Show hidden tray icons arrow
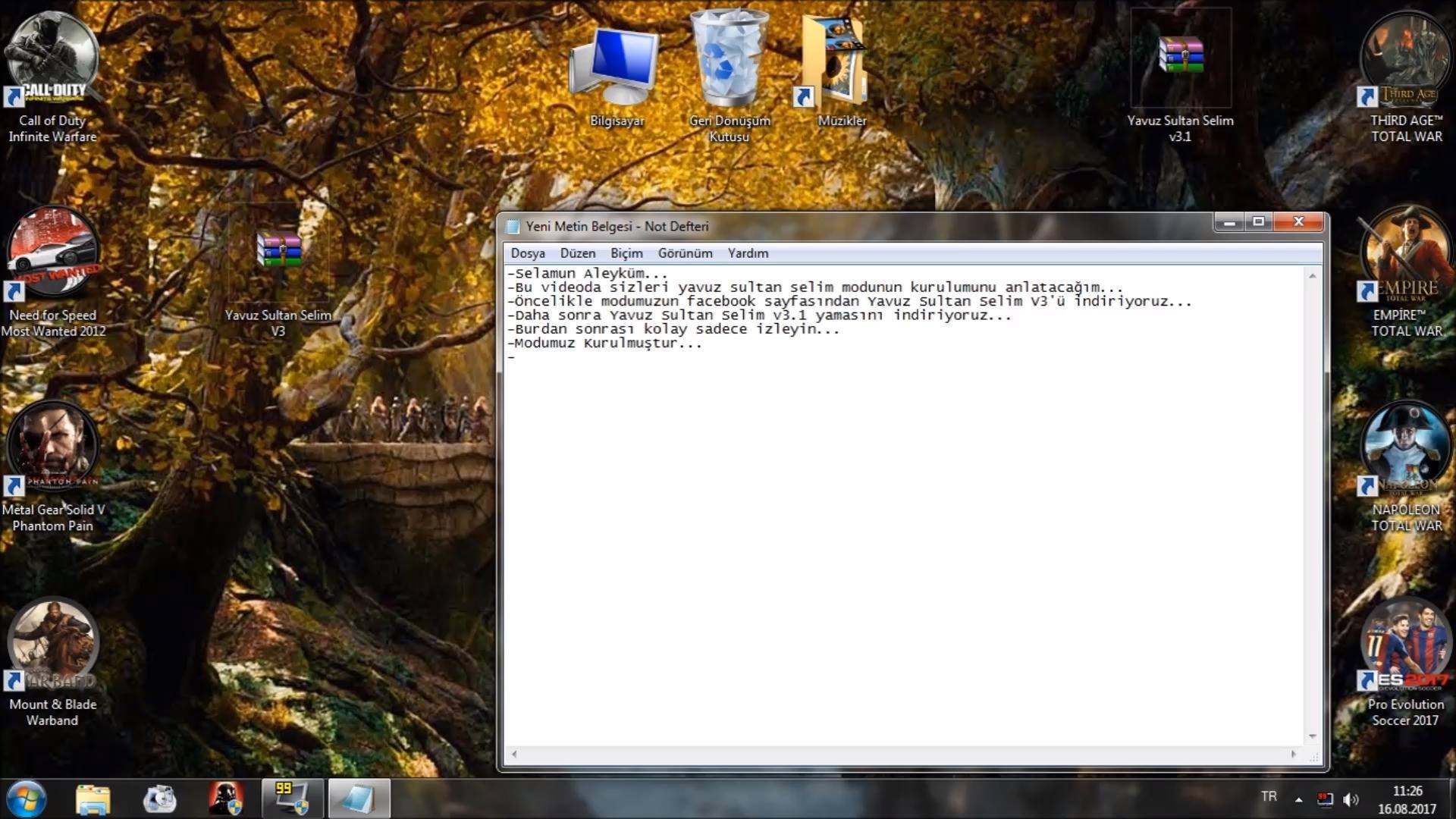The image size is (1456, 819). (x=1299, y=799)
